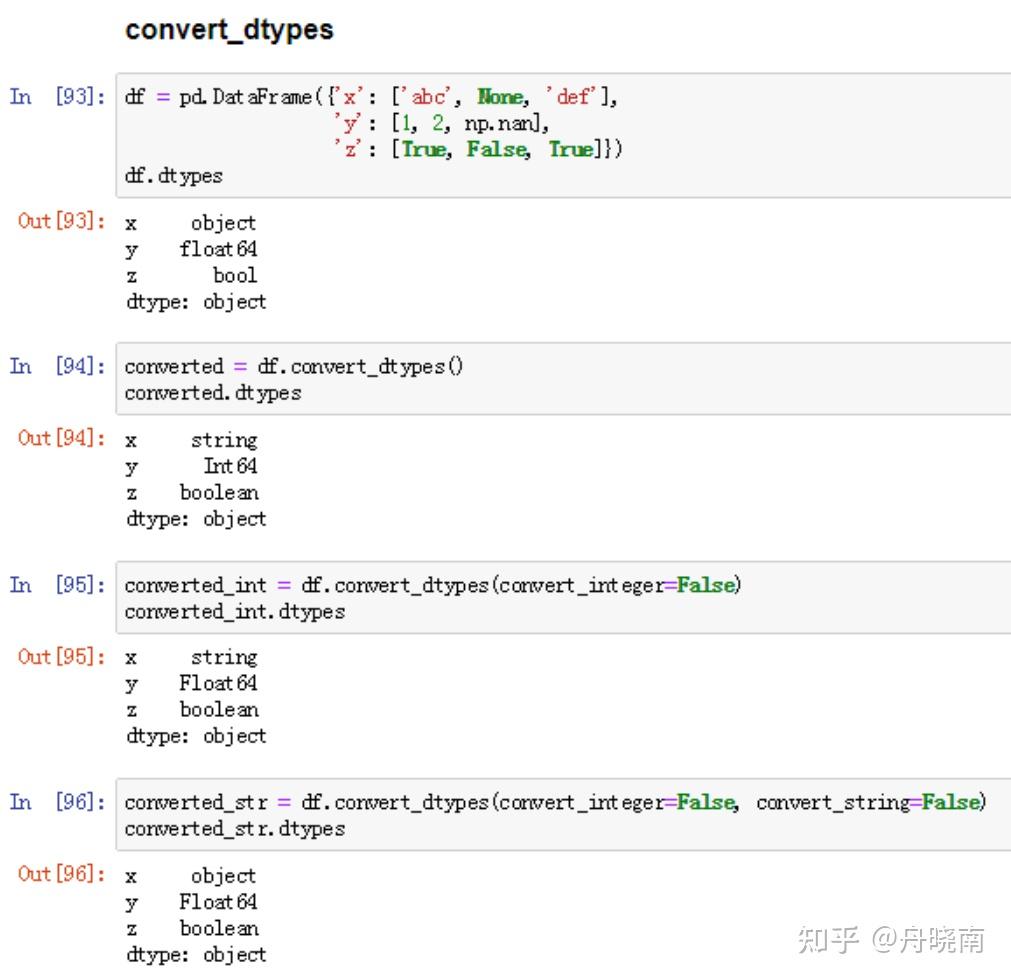Screen dimensions: 1011x980
Task: Click the Out[96] output prompt
Action: (61, 874)
